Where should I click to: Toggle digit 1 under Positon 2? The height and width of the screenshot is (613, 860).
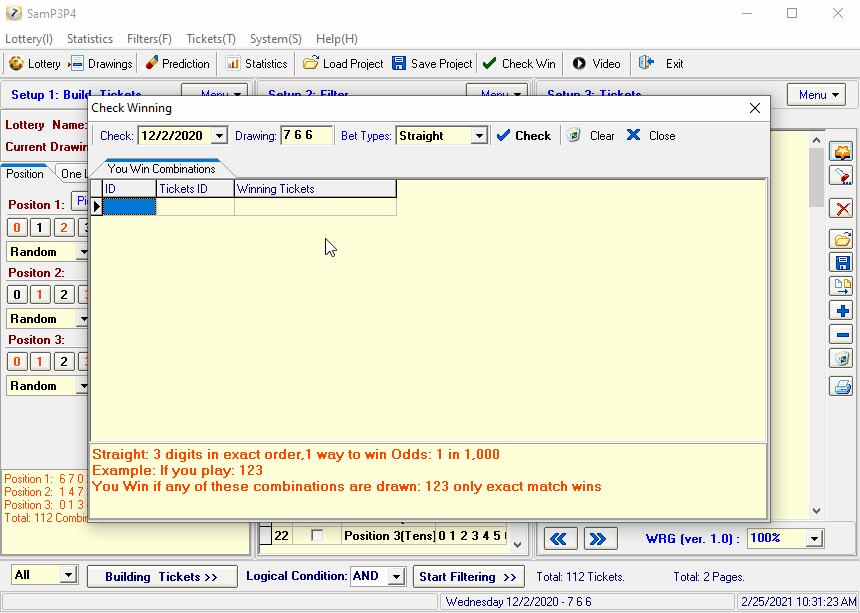pyautogui.click(x=40, y=294)
